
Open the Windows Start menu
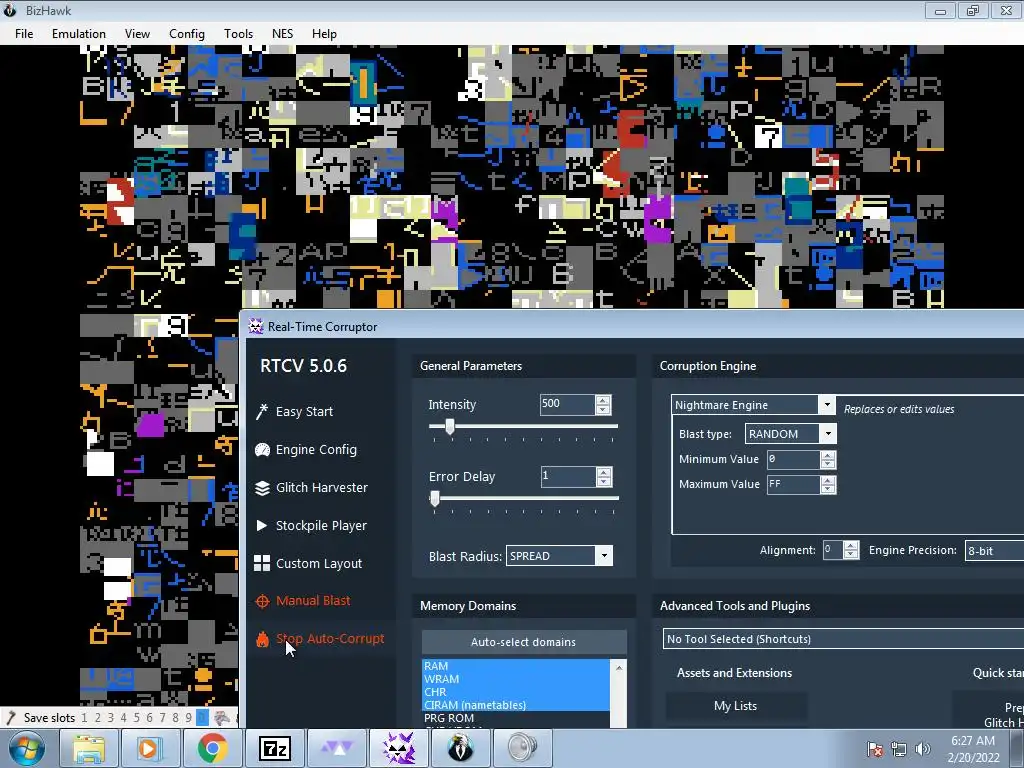[26, 748]
